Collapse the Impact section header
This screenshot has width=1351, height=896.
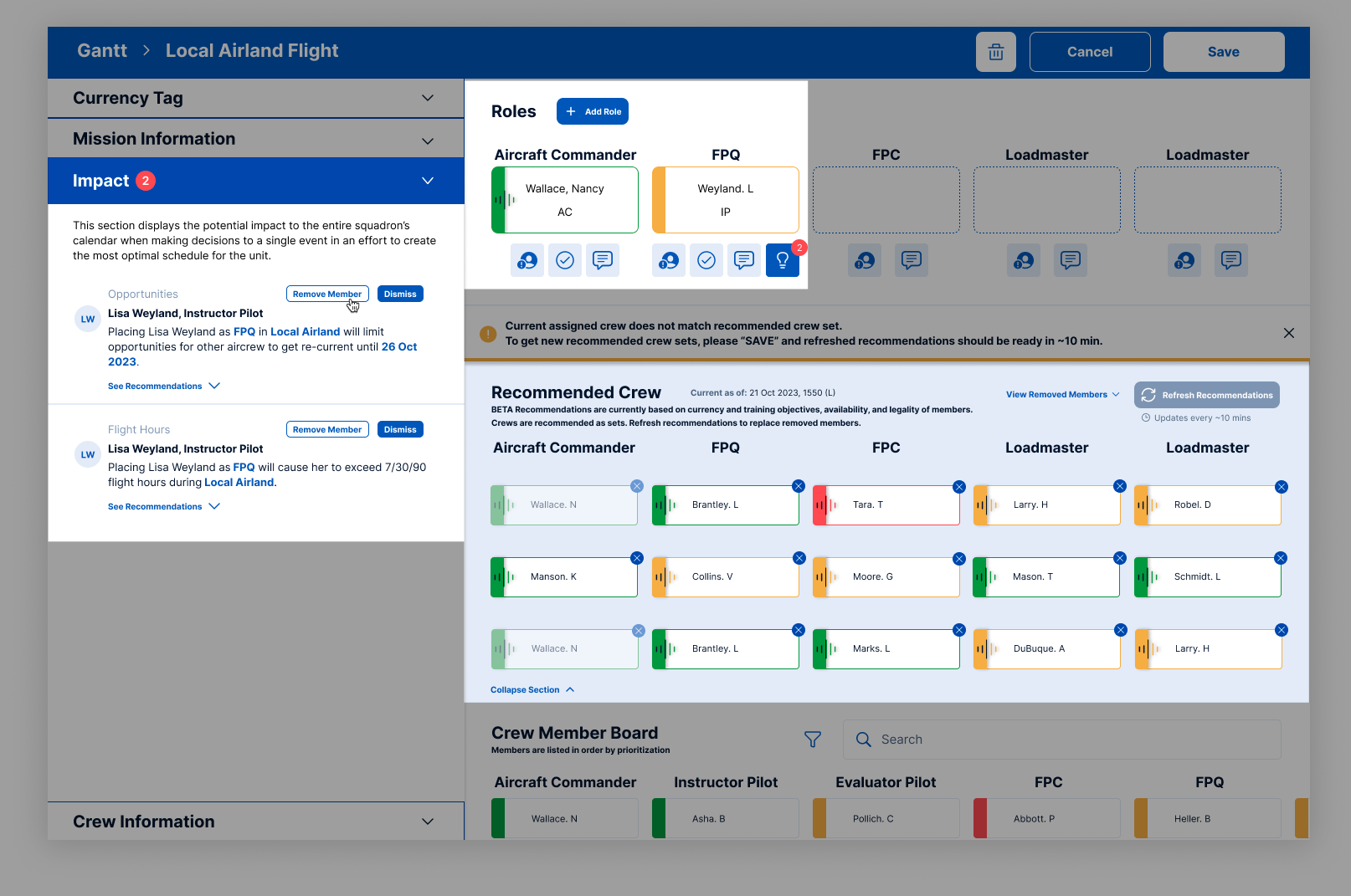pos(256,181)
